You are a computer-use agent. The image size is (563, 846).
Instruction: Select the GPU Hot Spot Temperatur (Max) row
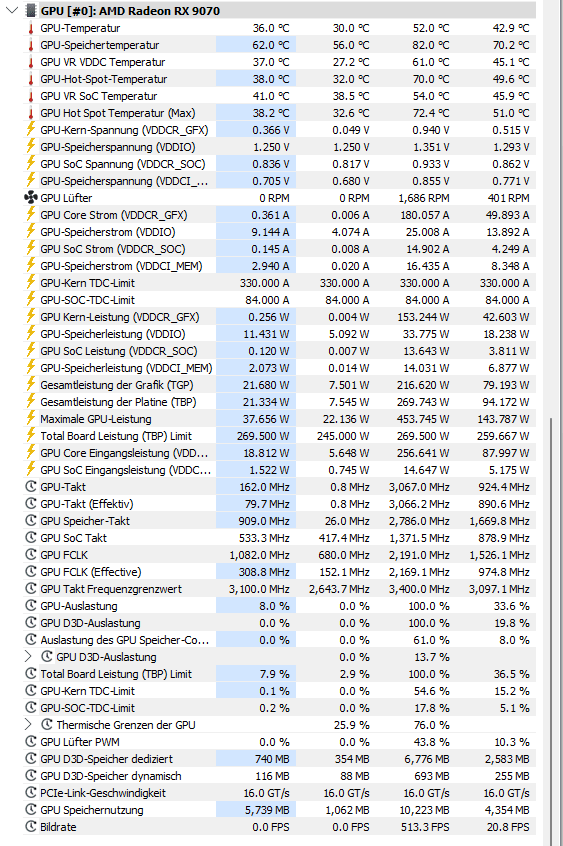coord(280,113)
